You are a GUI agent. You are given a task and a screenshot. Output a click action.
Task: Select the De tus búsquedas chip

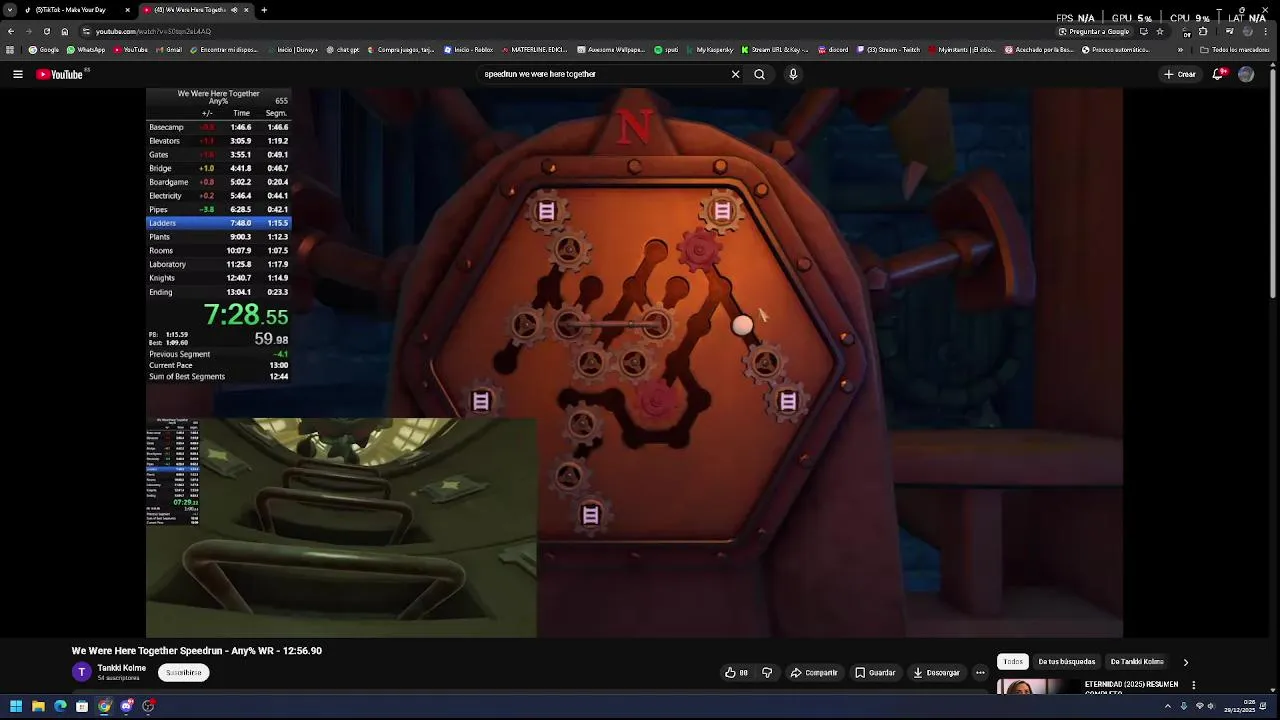point(1066,662)
